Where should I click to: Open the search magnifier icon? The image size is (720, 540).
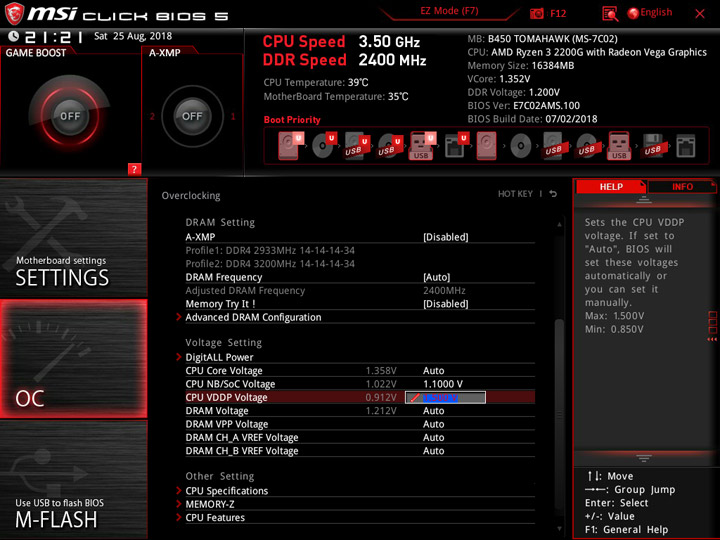pos(610,14)
